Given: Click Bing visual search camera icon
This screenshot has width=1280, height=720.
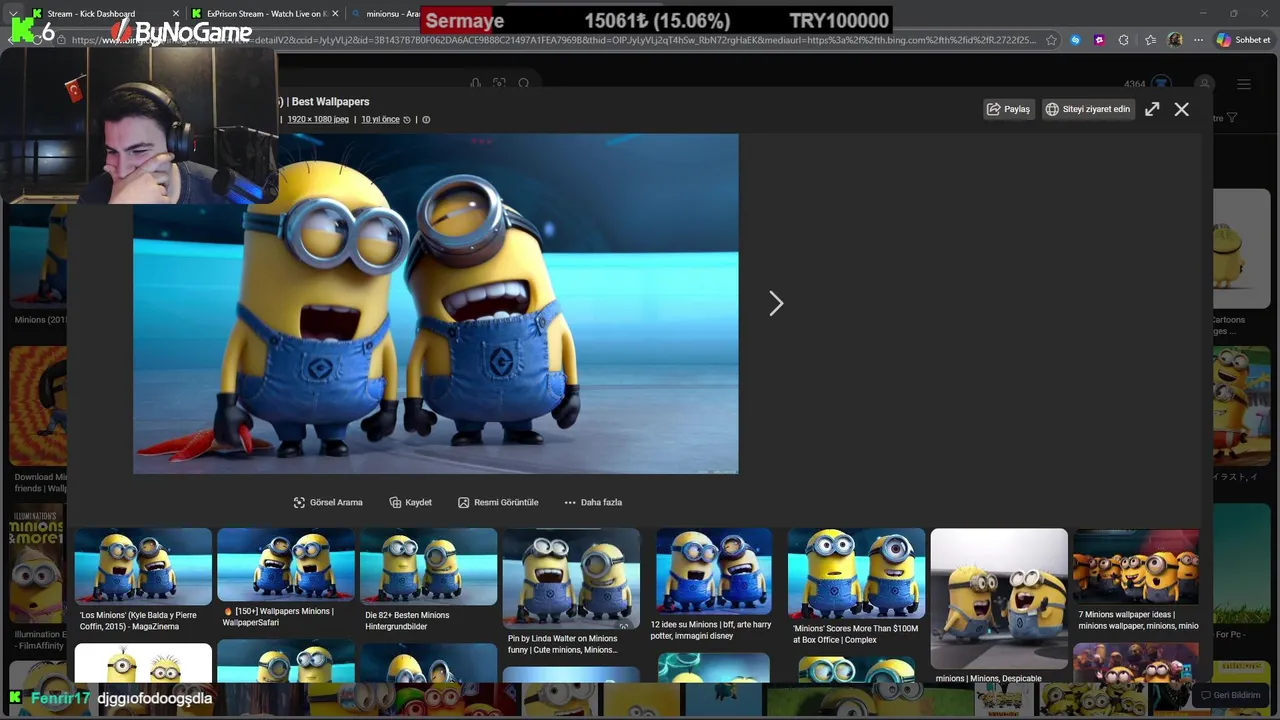Looking at the screenshot, I should pos(499,84).
